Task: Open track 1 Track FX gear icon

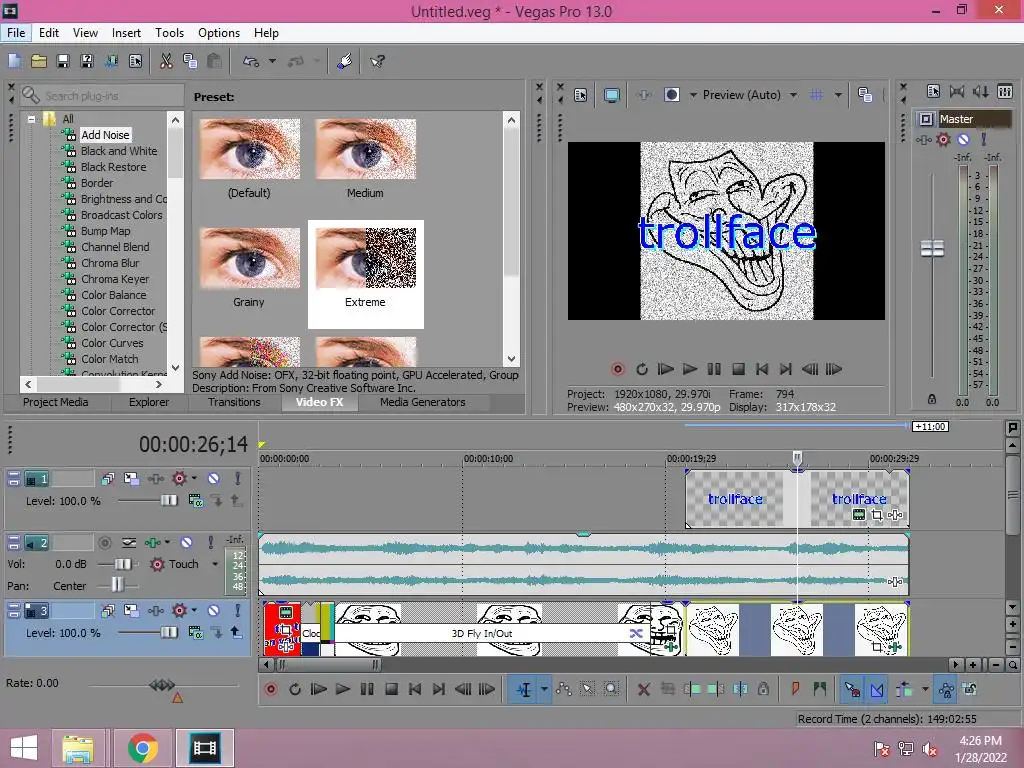Action: pyautogui.click(x=179, y=479)
